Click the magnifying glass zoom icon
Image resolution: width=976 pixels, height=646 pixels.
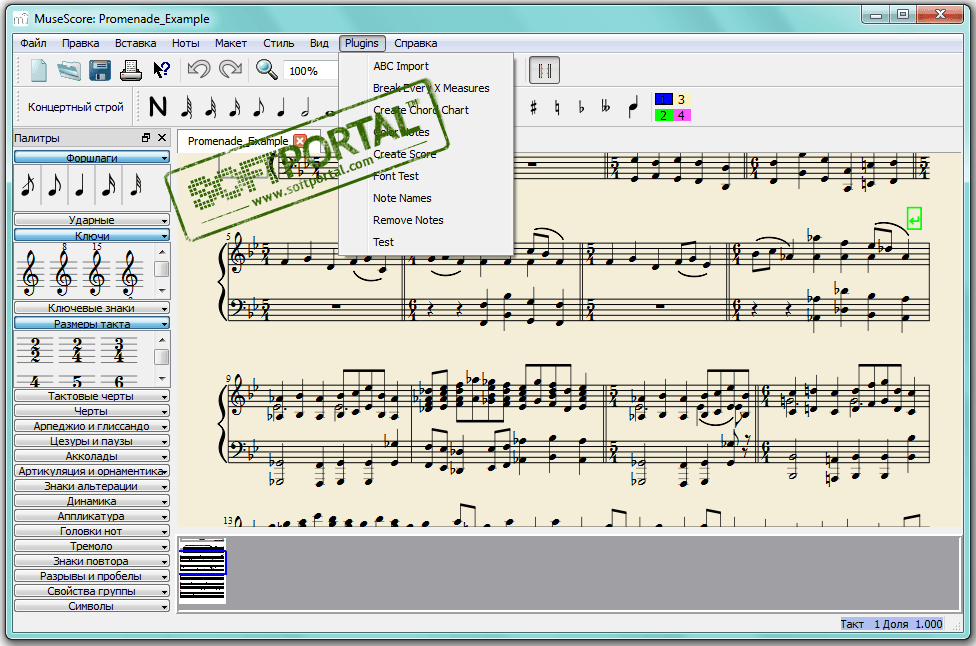click(266, 69)
